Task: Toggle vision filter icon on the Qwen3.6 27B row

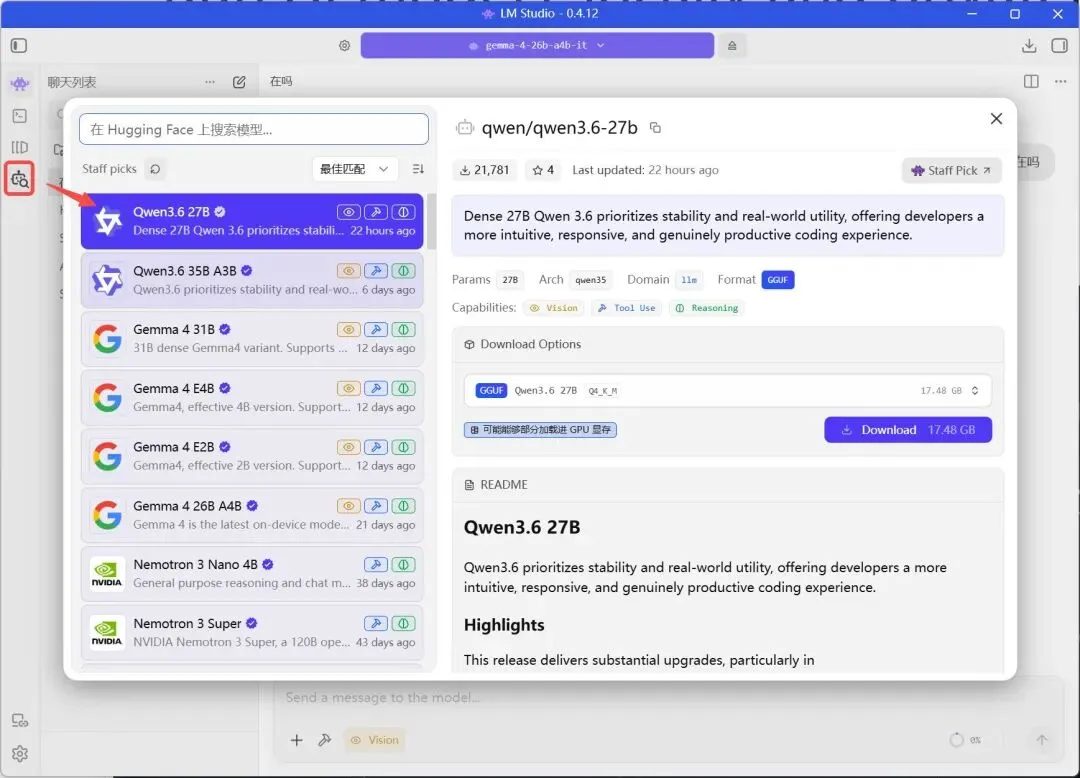Action: [349, 212]
